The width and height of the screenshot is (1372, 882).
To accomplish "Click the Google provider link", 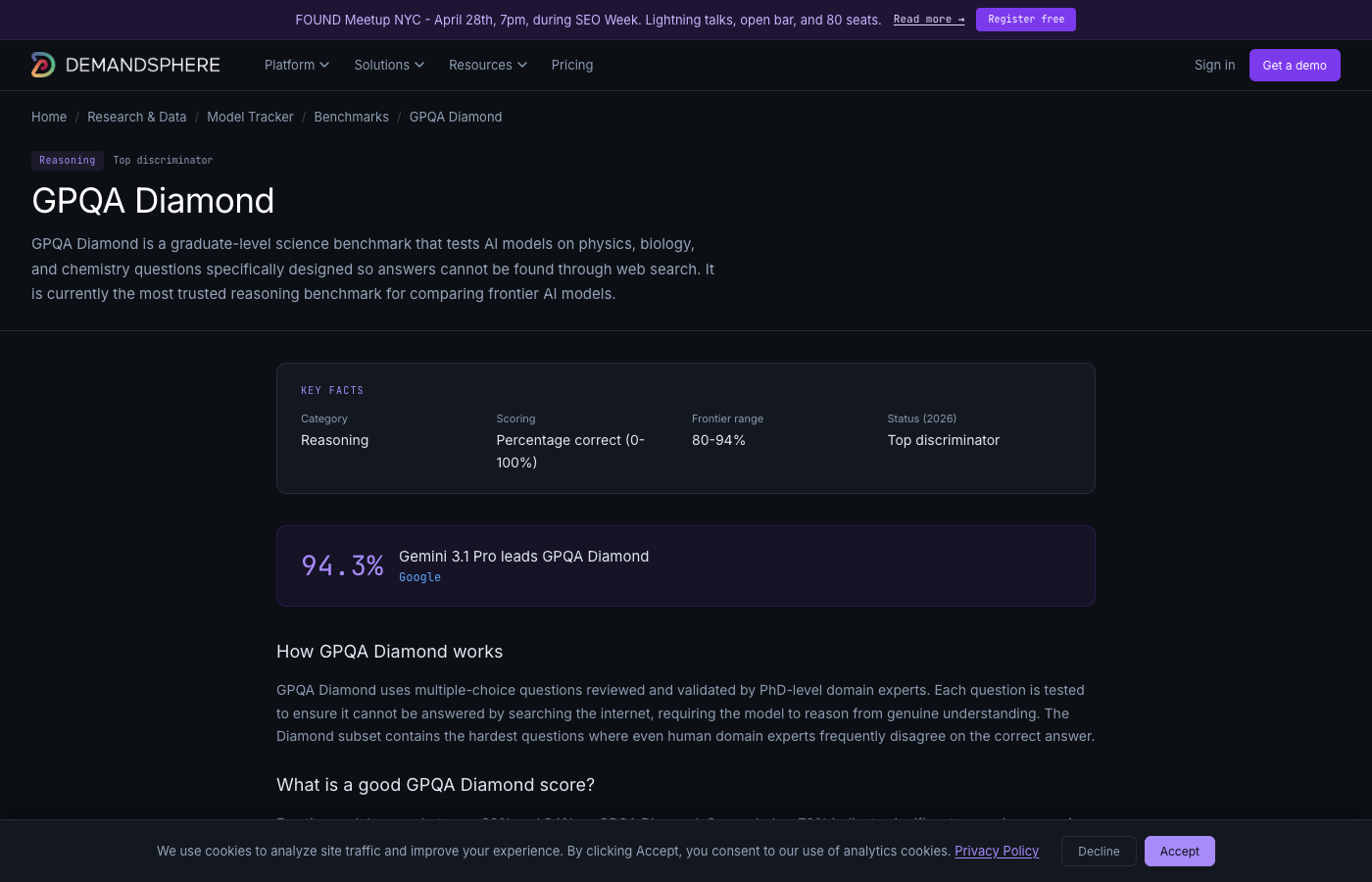I will tap(419, 577).
